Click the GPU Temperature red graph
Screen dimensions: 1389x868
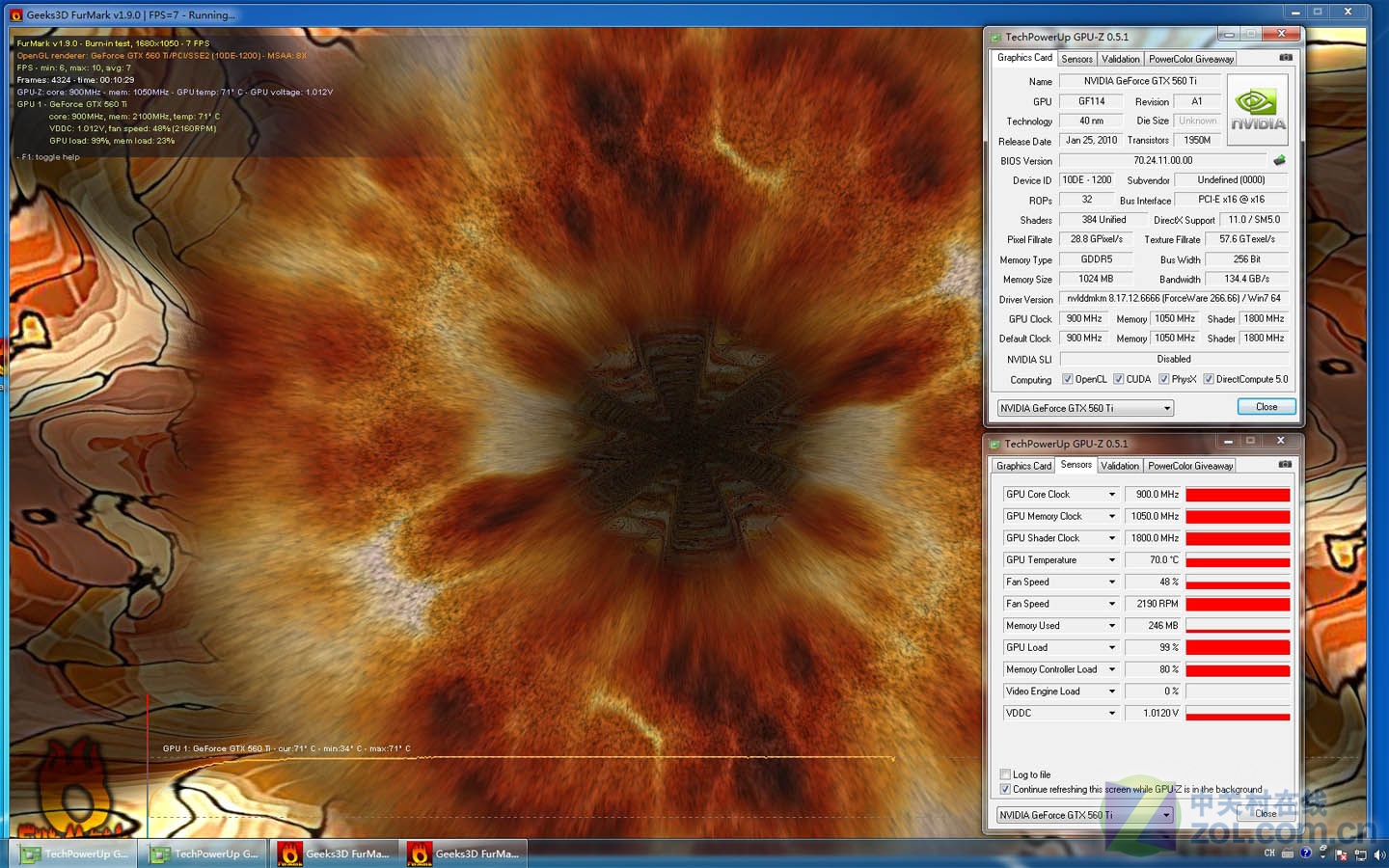click(x=1238, y=560)
